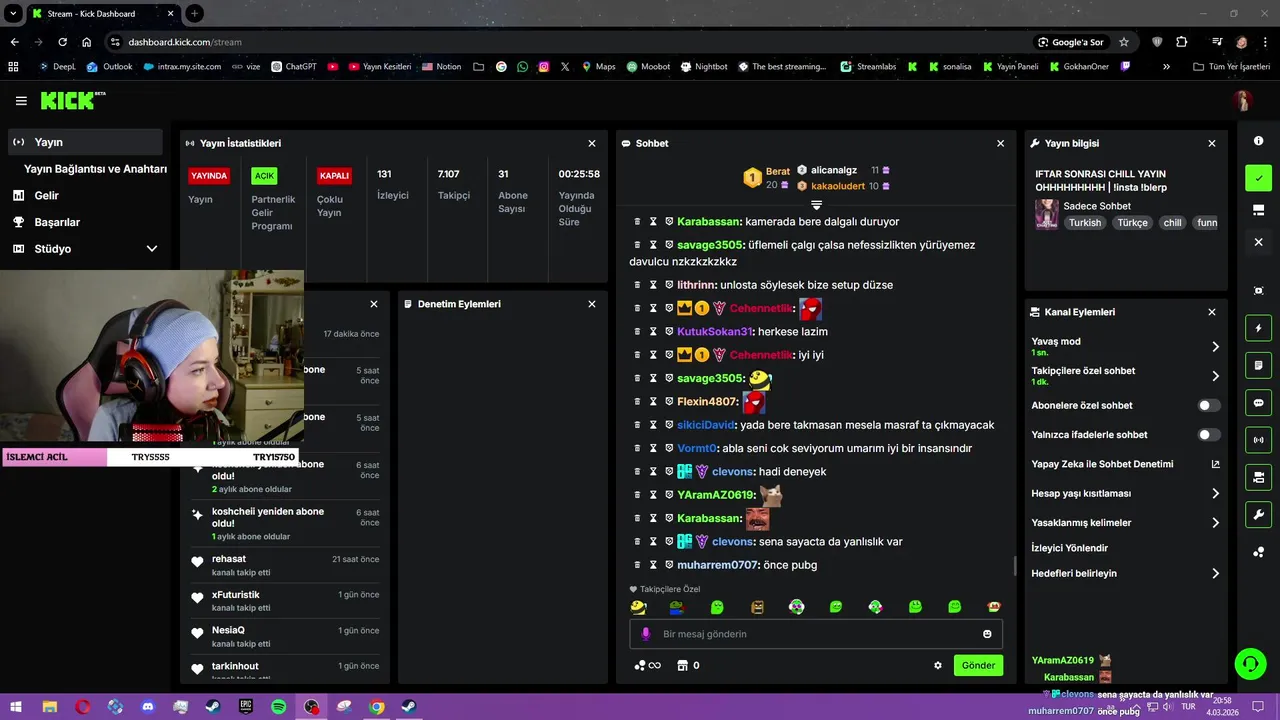Timeout hourglass icon on Vormt0 row
The width and height of the screenshot is (1280, 720).
[653, 448]
